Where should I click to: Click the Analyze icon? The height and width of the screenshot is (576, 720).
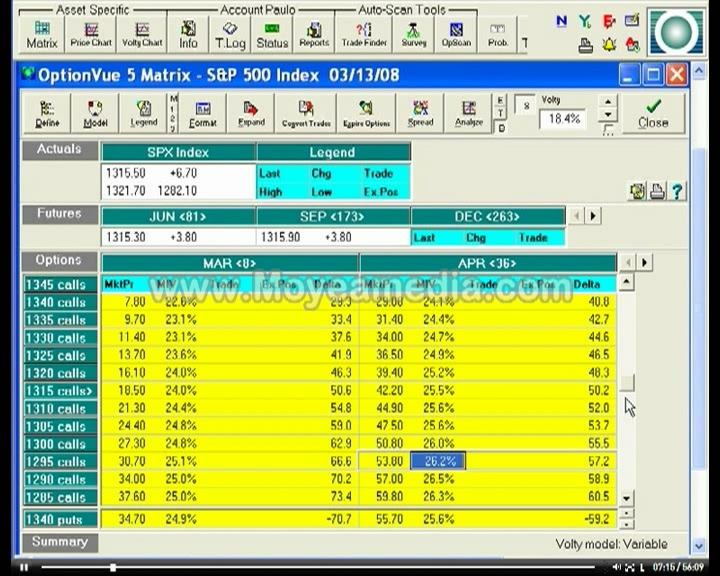click(468, 113)
